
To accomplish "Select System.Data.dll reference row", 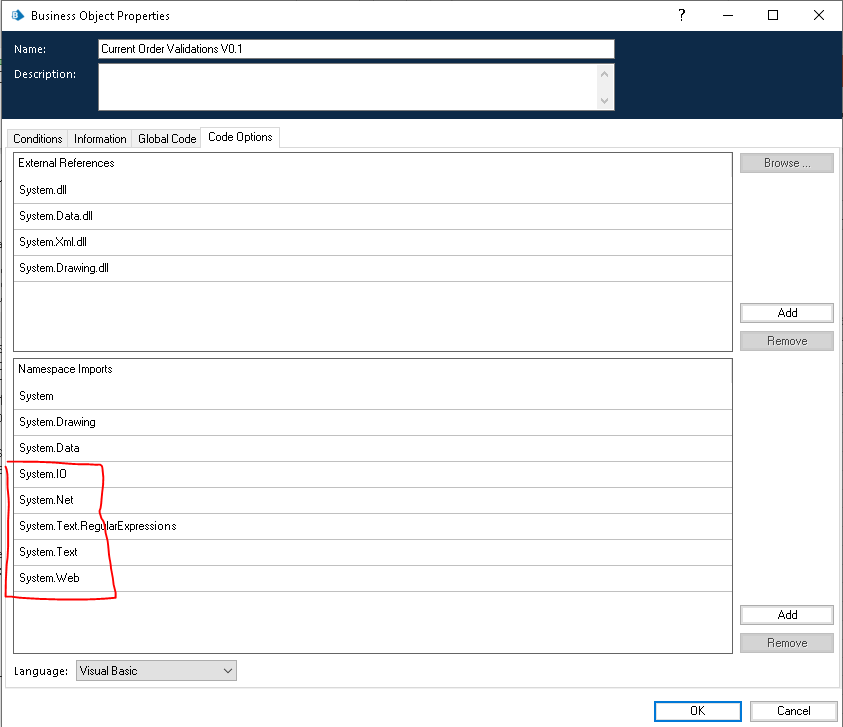I will [x=373, y=217].
